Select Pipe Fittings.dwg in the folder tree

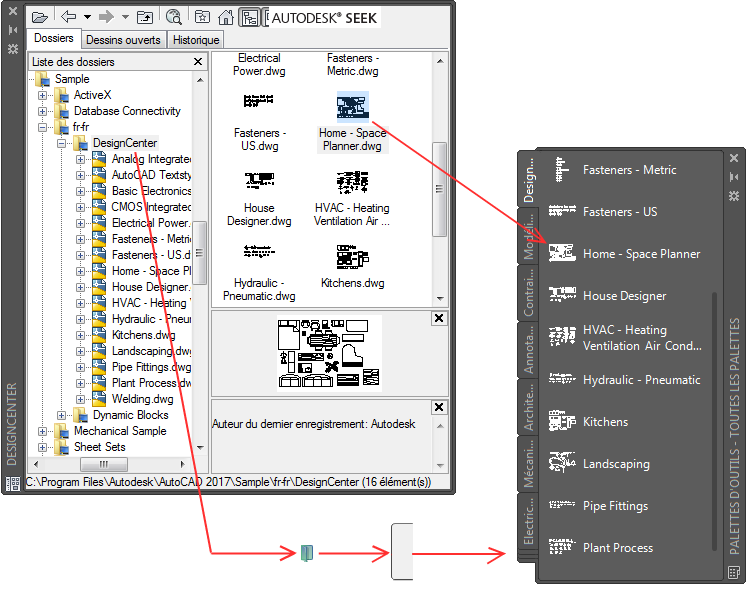click(x=151, y=367)
